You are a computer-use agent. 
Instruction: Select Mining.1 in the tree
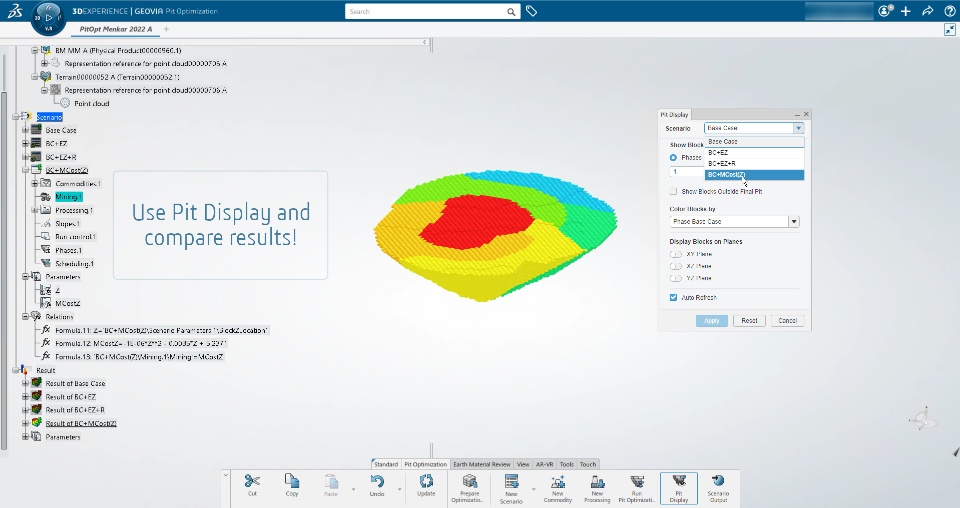point(68,197)
